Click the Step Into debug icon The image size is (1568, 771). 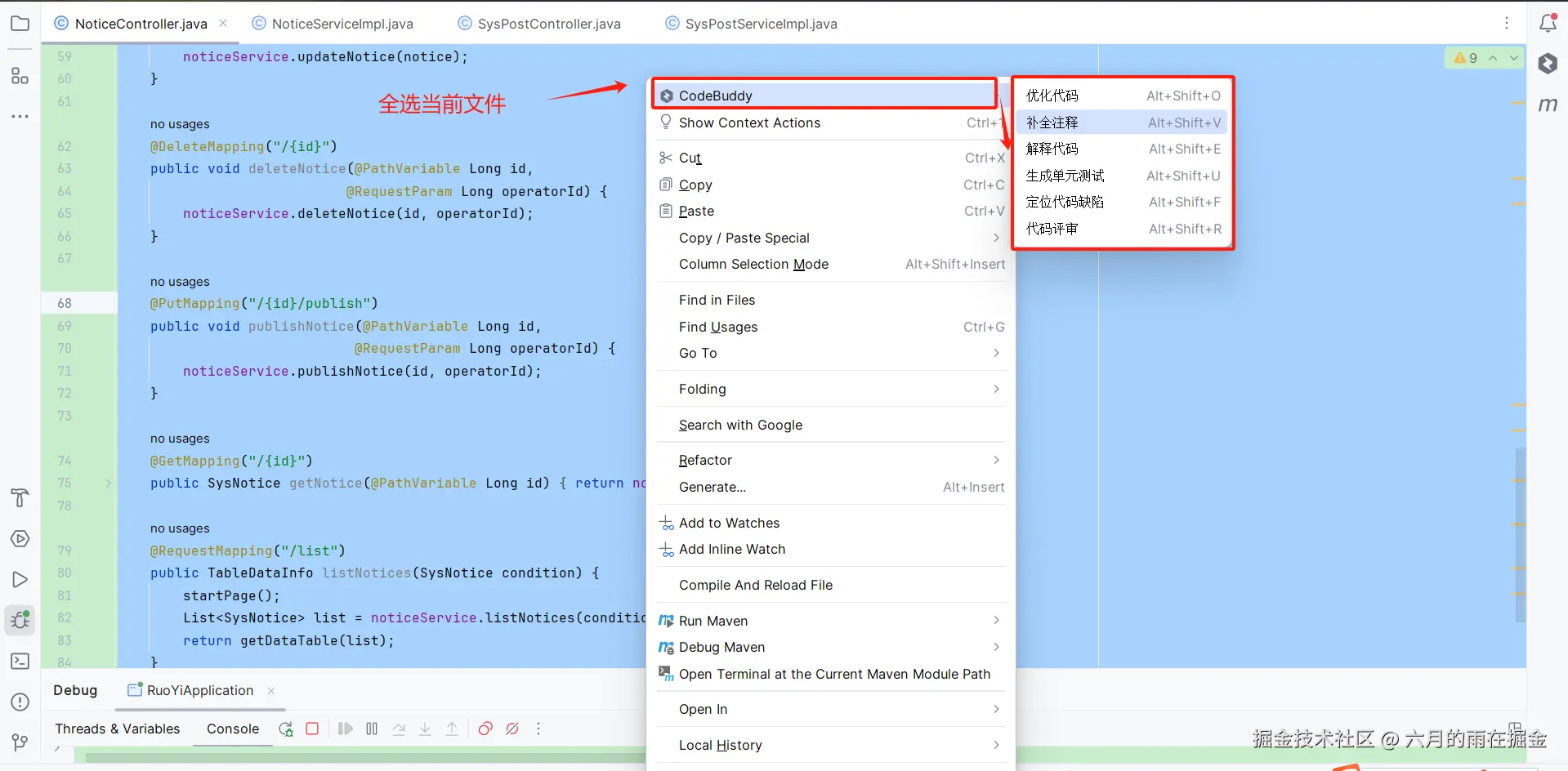[425, 729]
